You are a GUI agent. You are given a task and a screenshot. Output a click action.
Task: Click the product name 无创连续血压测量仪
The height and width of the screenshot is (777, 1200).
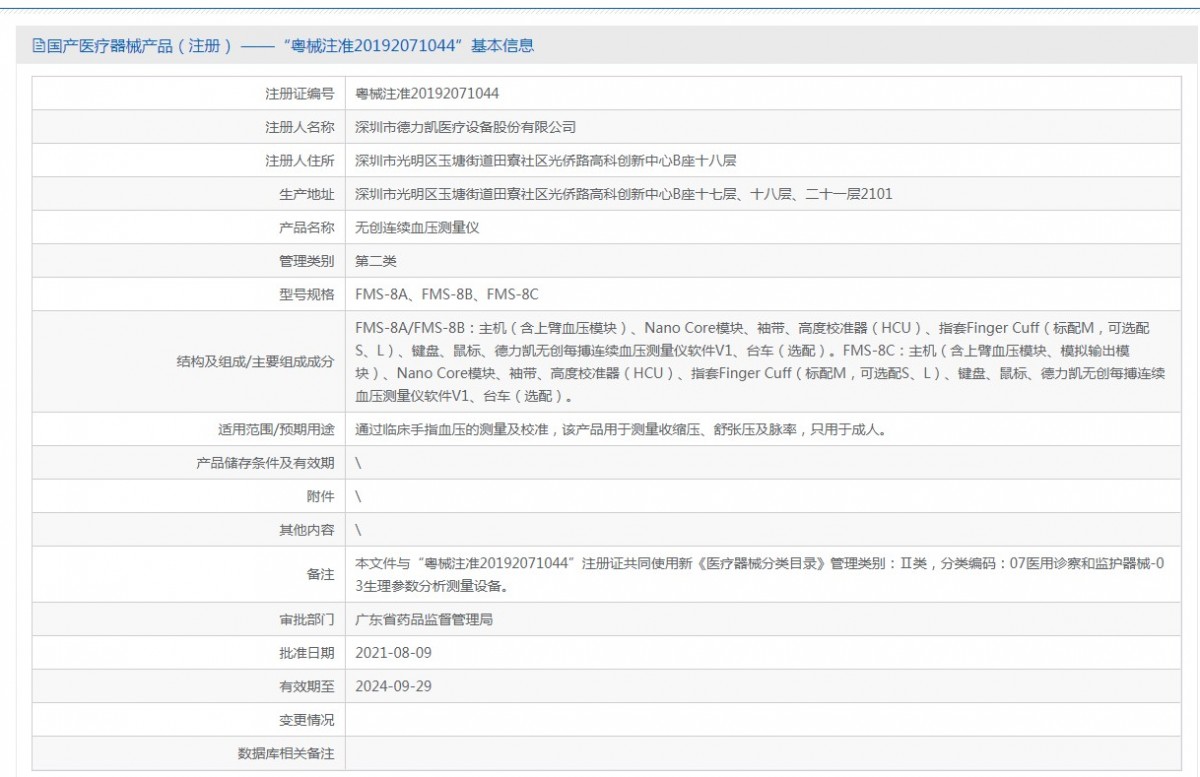[x=418, y=227]
